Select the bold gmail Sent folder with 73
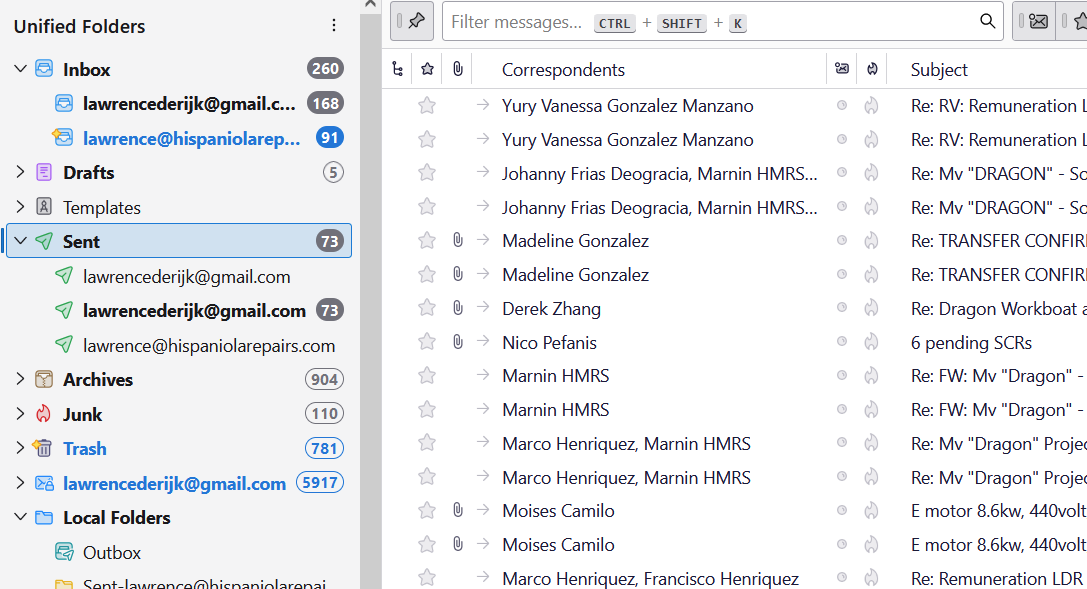This screenshot has width=1087, height=589. pyautogui.click(x=179, y=310)
